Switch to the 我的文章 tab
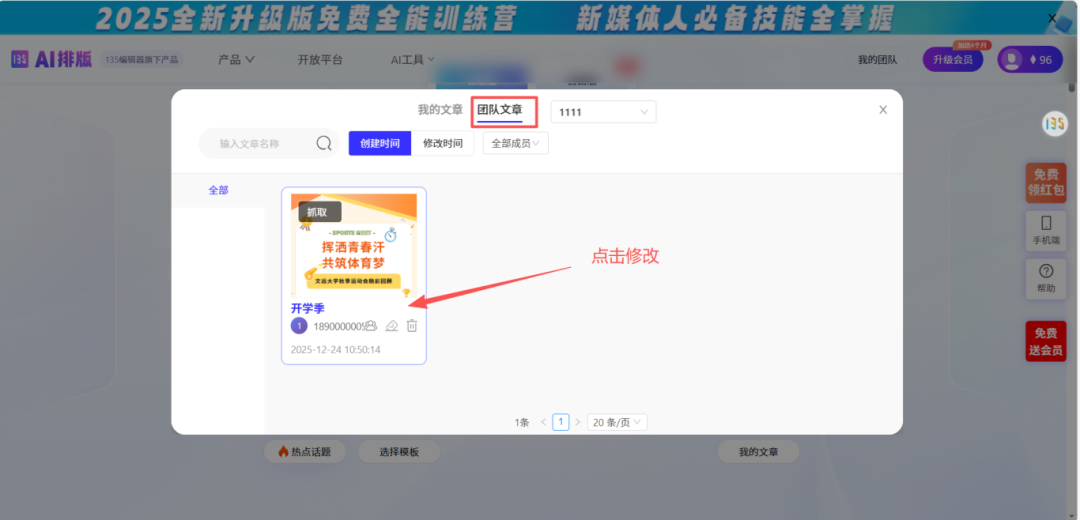 [440, 110]
